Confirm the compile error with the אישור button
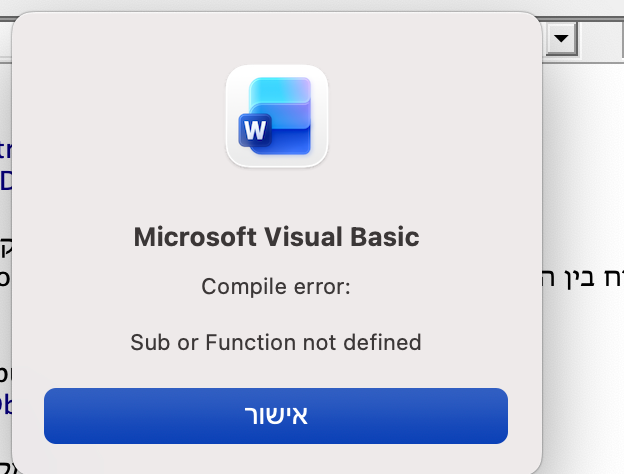Screen dimensions: 624x474 tap(276, 415)
